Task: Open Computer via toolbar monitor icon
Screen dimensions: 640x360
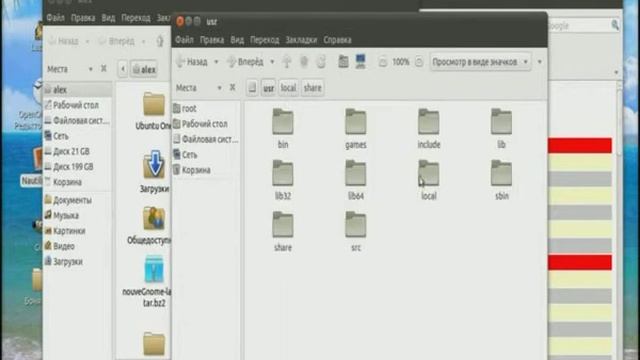Action: pyautogui.click(x=360, y=62)
